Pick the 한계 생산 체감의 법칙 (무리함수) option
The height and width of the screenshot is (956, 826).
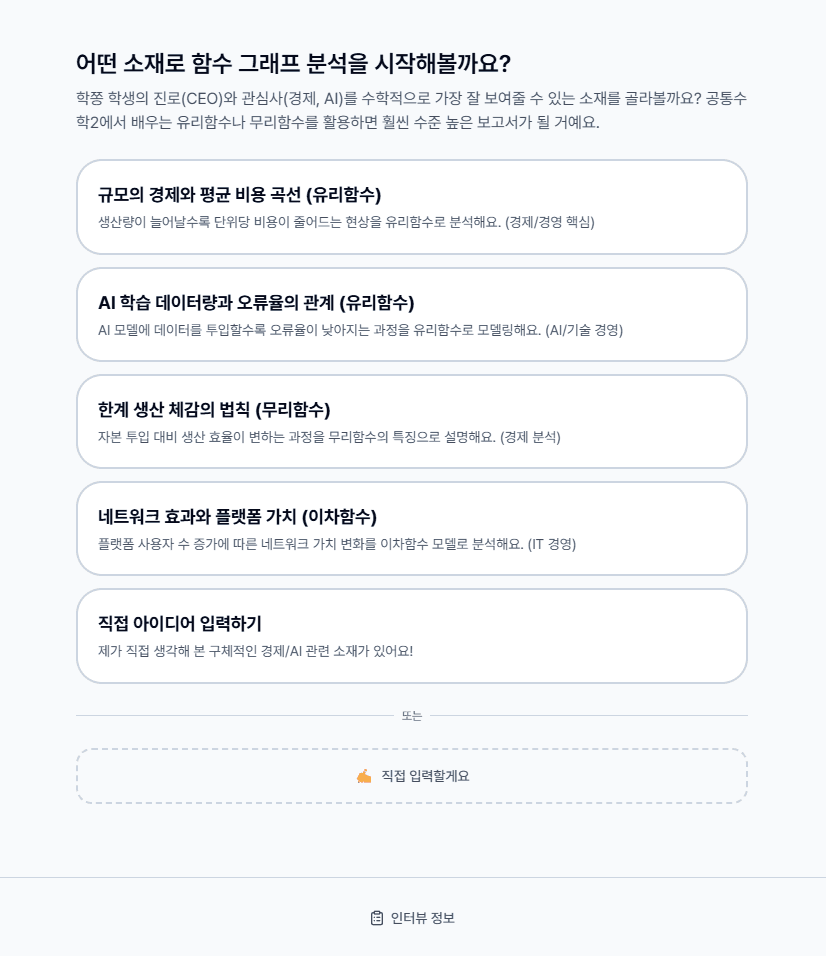(x=411, y=422)
